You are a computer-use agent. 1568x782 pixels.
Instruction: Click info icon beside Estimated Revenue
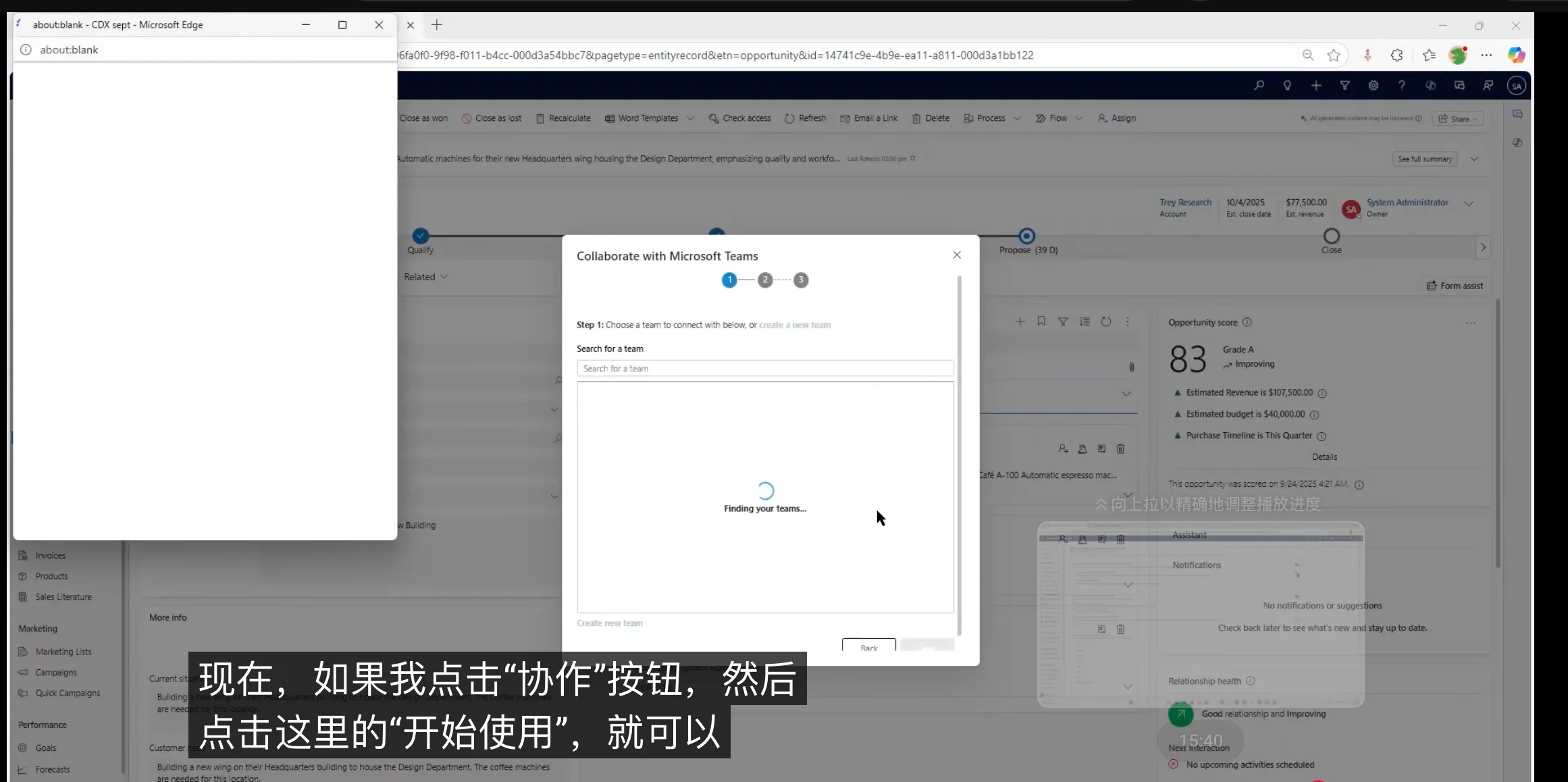coord(1322,393)
